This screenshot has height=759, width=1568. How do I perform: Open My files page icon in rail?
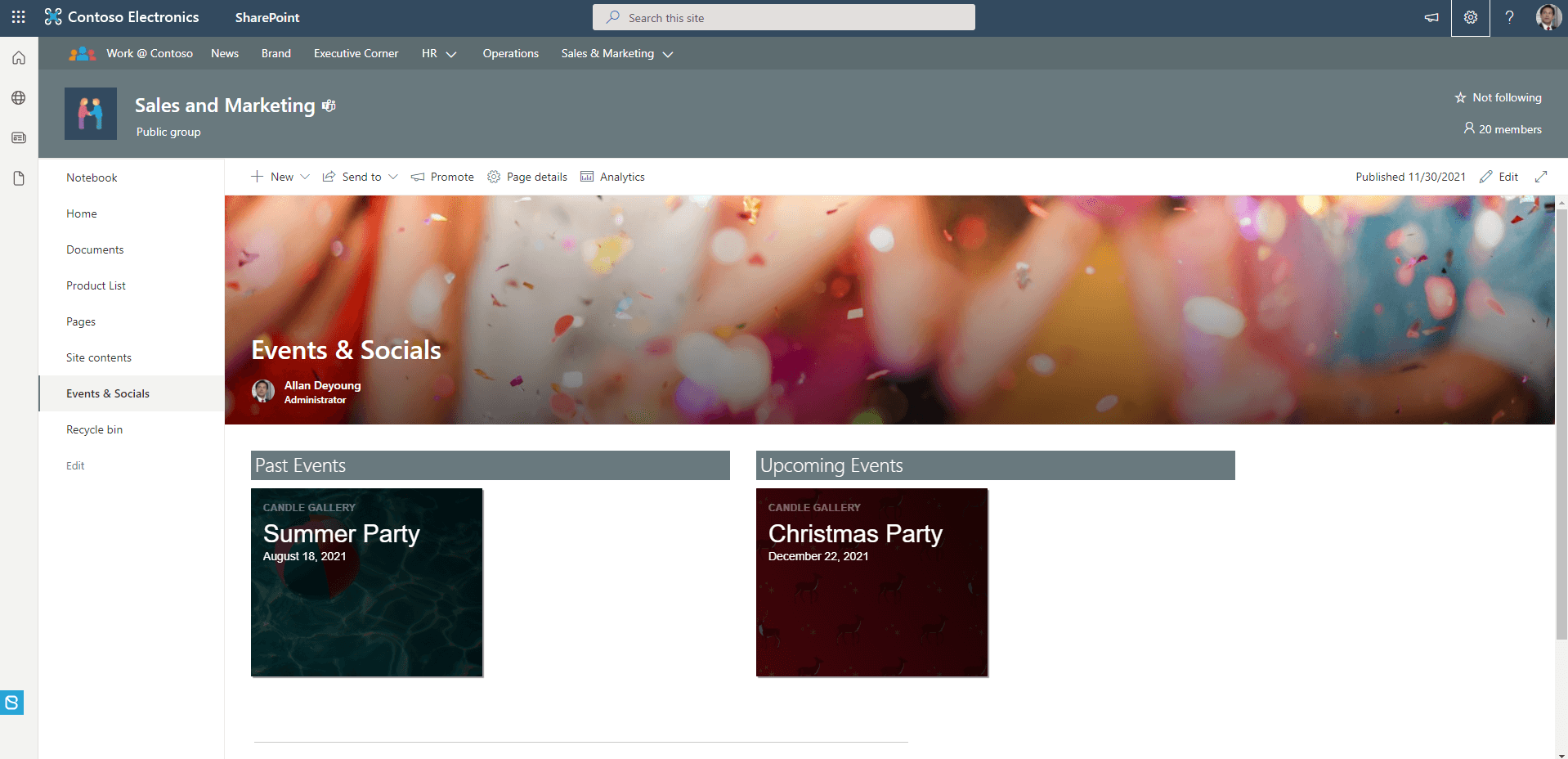19,178
